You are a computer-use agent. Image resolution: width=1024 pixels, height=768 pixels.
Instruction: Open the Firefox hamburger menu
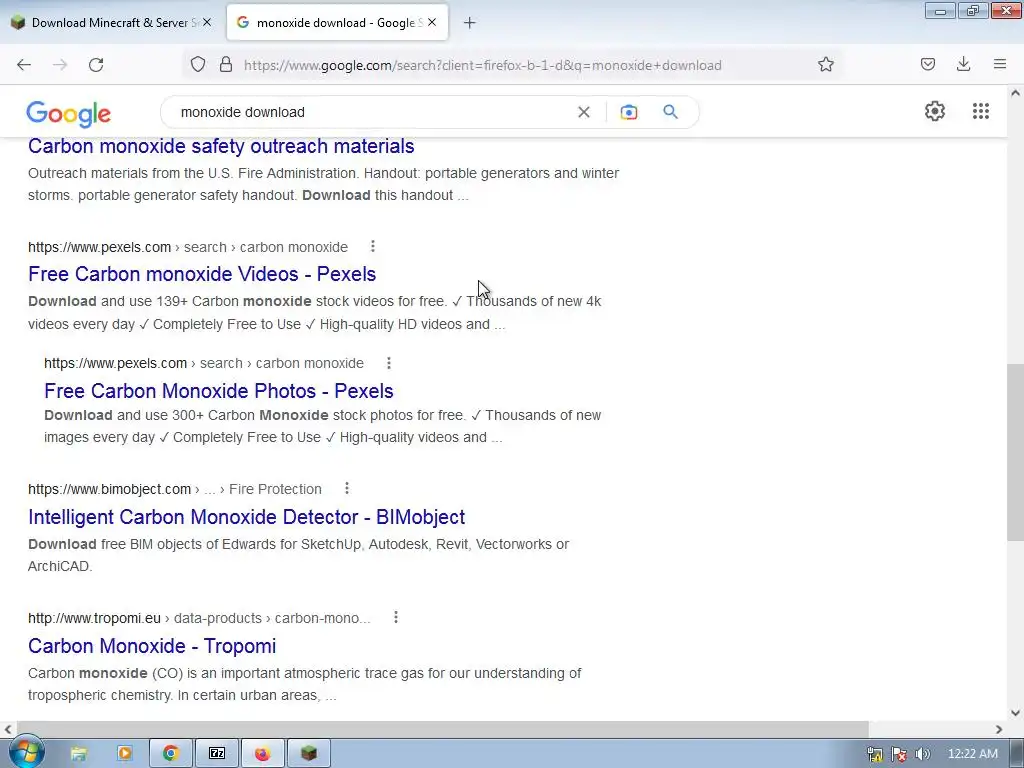tap(999, 64)
